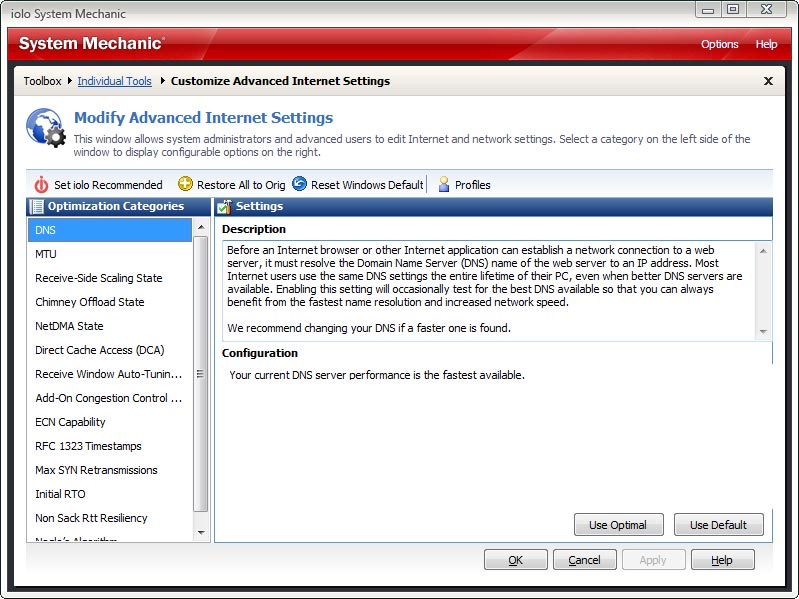Click the Apply button
Screen dimensions: 799x599
(x=653, y=560)
